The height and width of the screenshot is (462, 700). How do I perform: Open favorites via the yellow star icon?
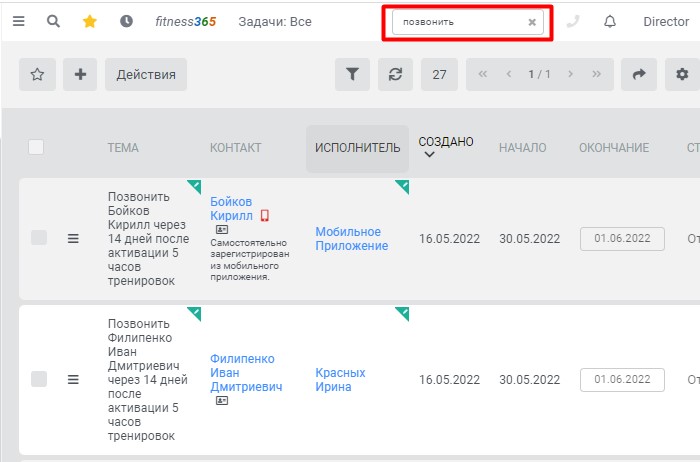[x=90, y=21]
